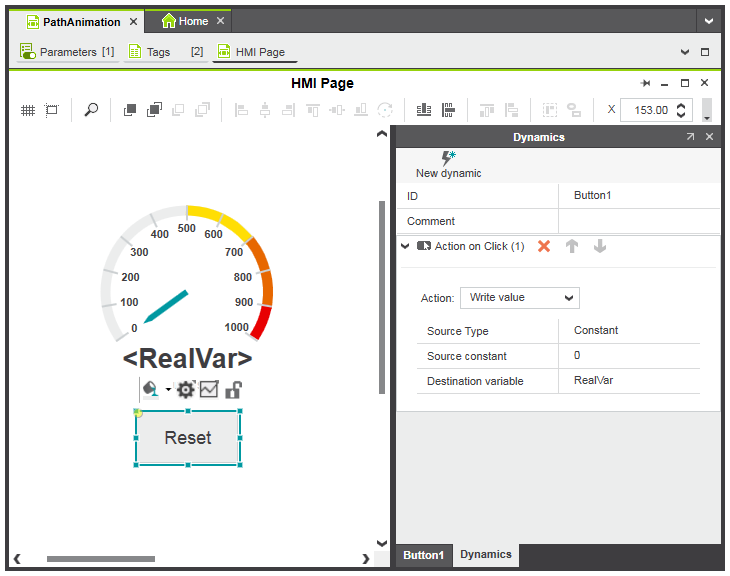Toggle the Dynamics panel pin arrow

[690, 137]
